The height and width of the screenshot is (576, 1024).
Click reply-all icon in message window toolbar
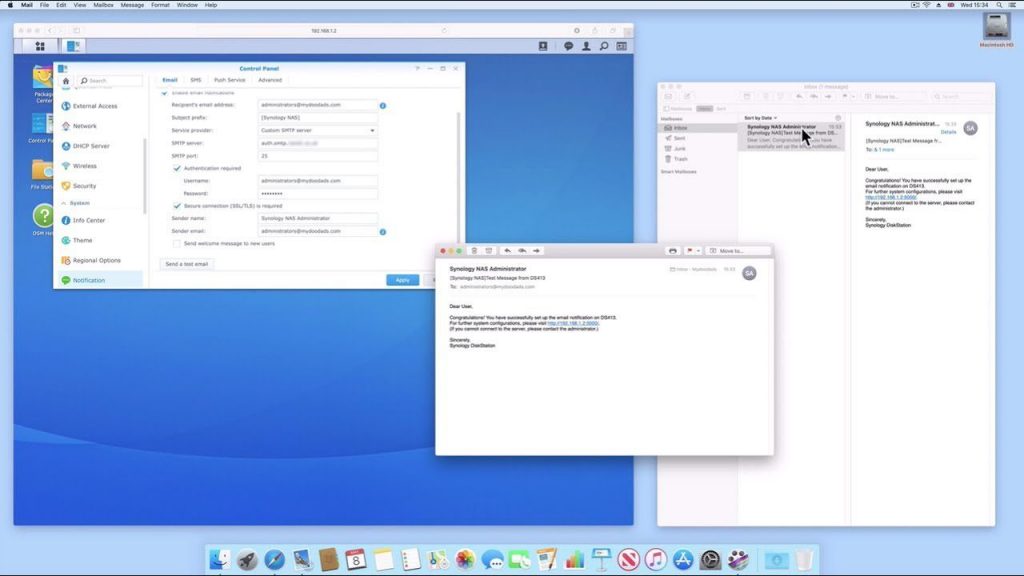(522, 251)
